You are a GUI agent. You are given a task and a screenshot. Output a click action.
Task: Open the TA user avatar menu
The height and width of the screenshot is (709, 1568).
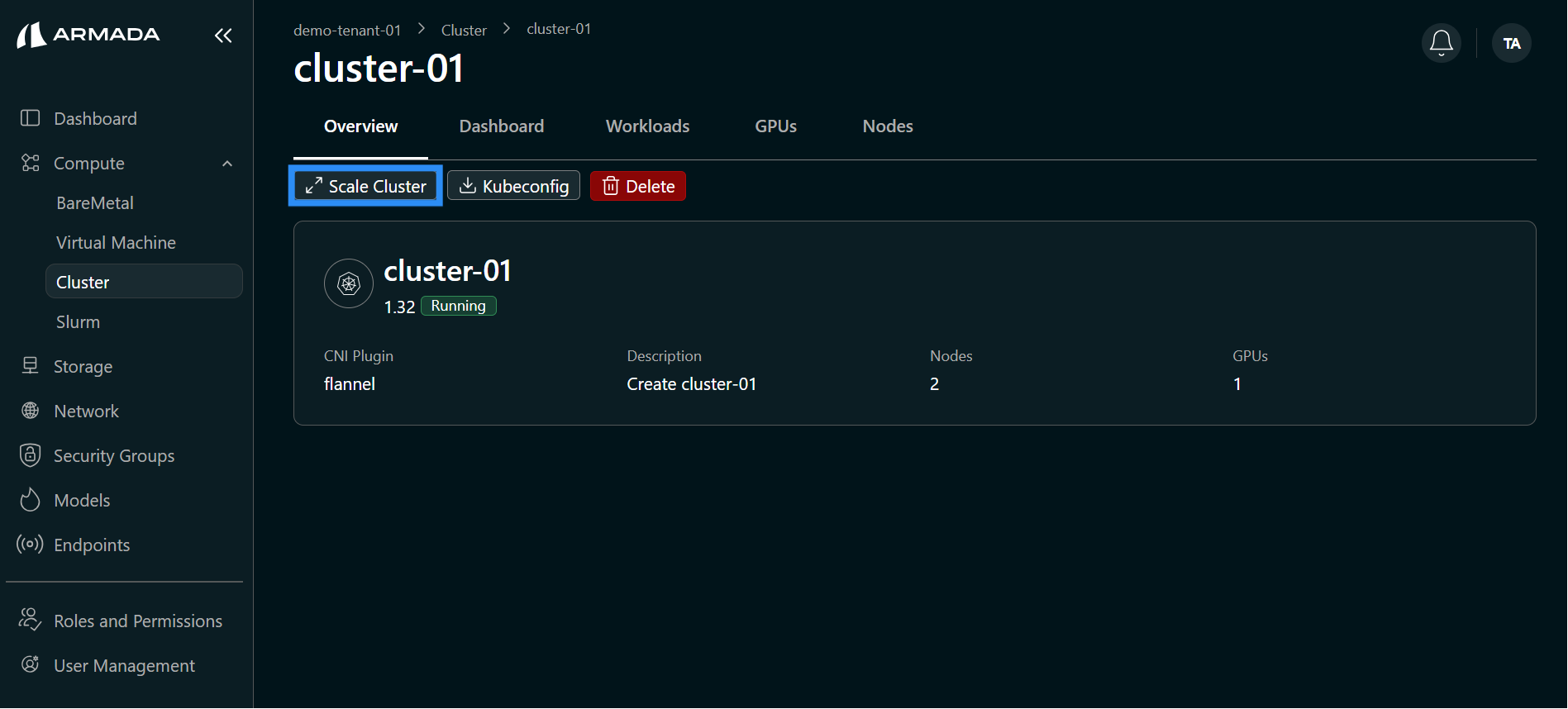[x=1511, y=43]
